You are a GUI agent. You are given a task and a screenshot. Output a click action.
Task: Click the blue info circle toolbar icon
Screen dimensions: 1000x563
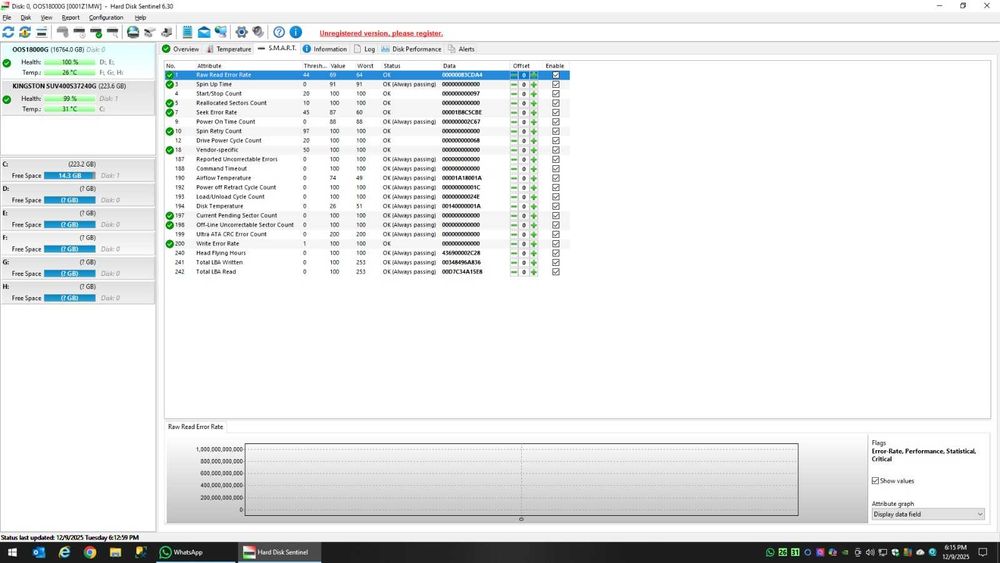(296, 32)
